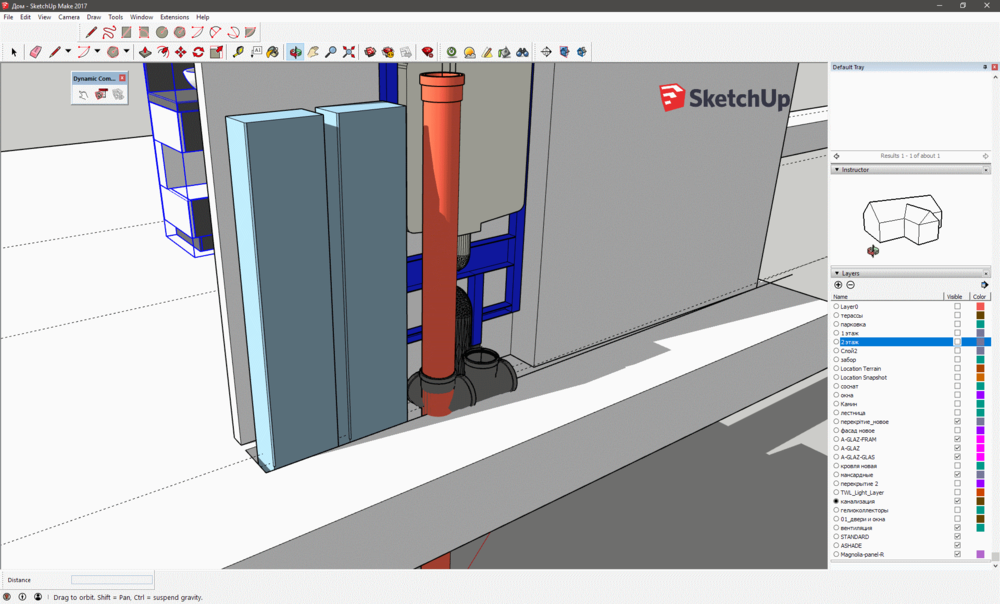The width and height of the screenshot is (1000, 604).
Task: Choose the Paint Bucket tool
Action: (272, 52)
